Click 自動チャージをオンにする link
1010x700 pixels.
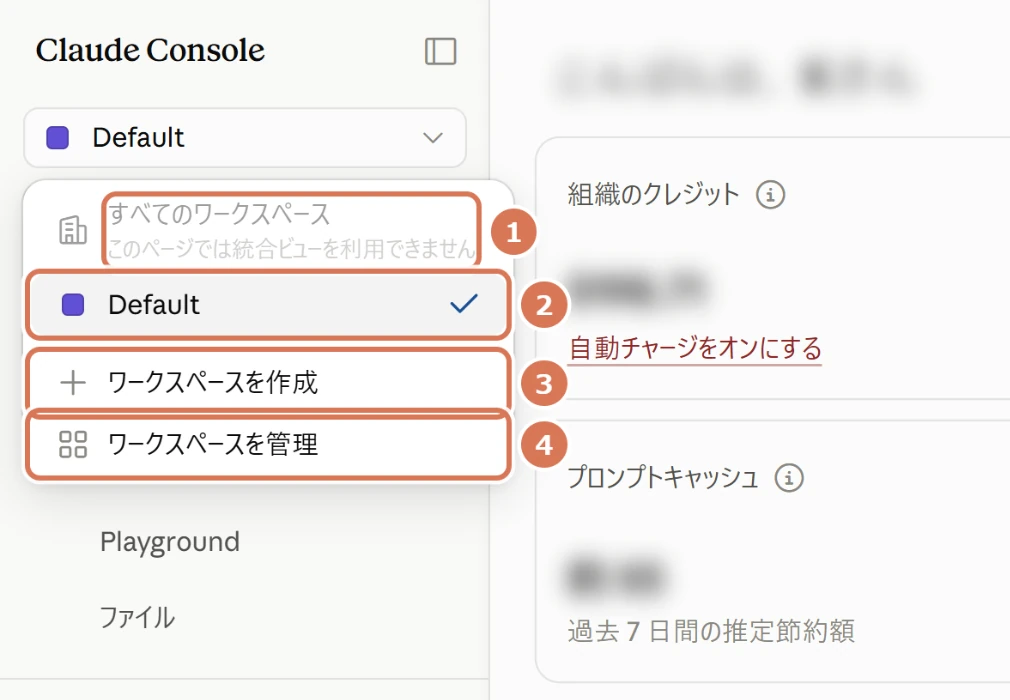pos(695,348)
